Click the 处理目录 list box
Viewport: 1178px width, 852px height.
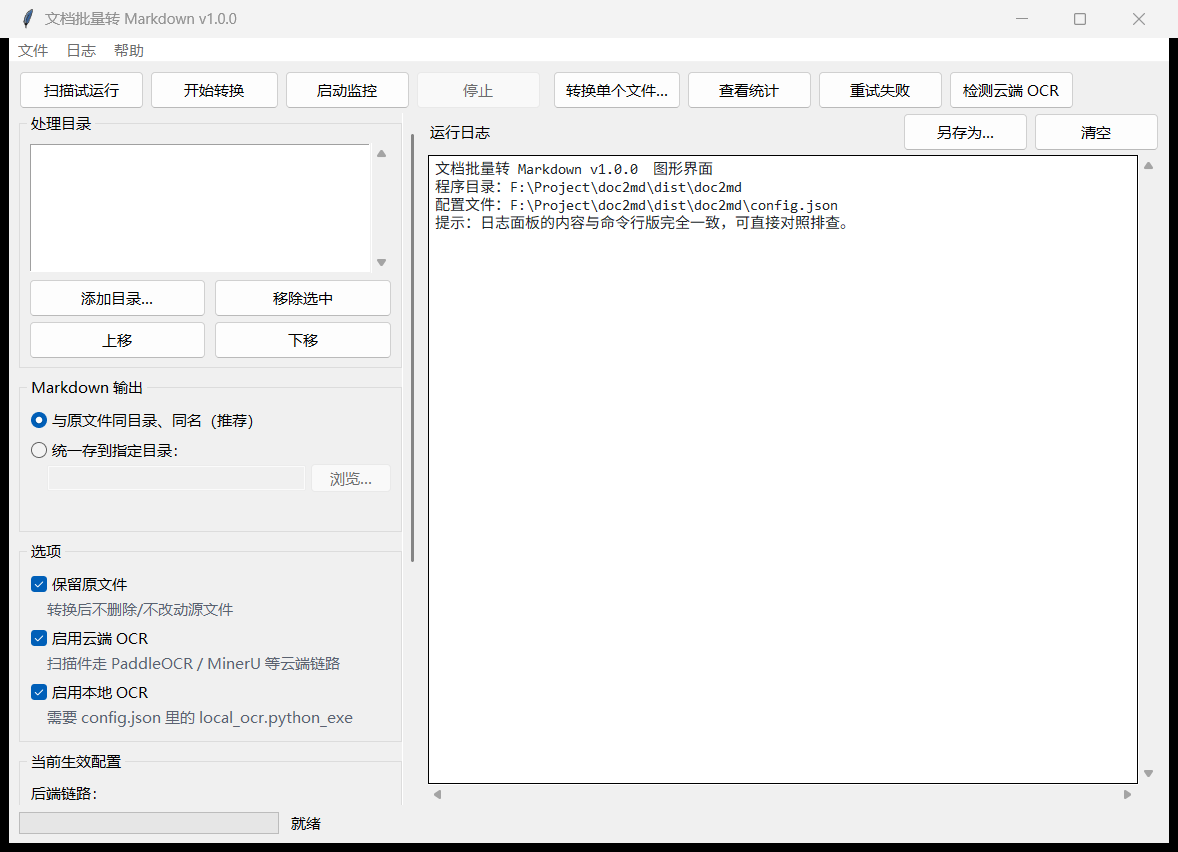coord(200,207)
